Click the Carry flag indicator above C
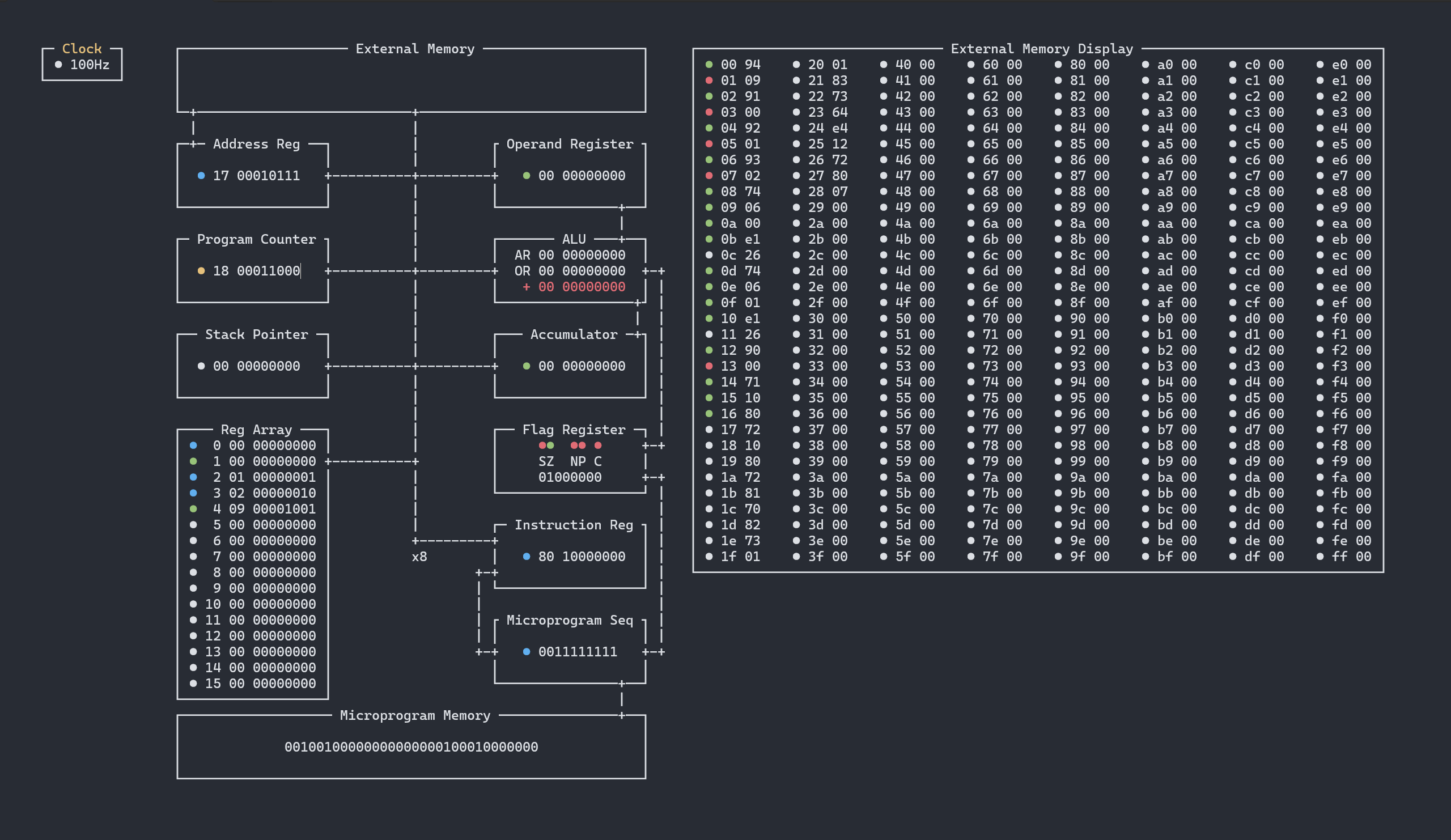This screenshot has height=840, width=1451. tap(597, 446)
